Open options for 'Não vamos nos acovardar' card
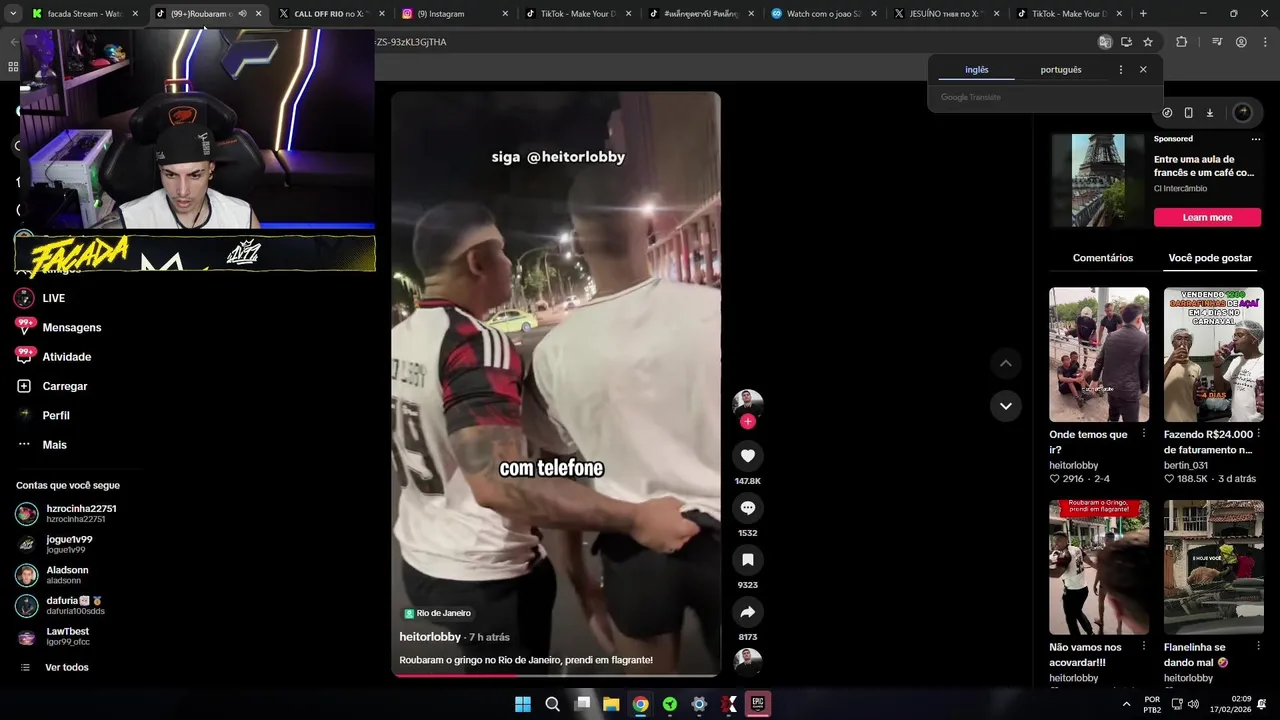Screen dimensions: 1280x720 click(1144, 647)
